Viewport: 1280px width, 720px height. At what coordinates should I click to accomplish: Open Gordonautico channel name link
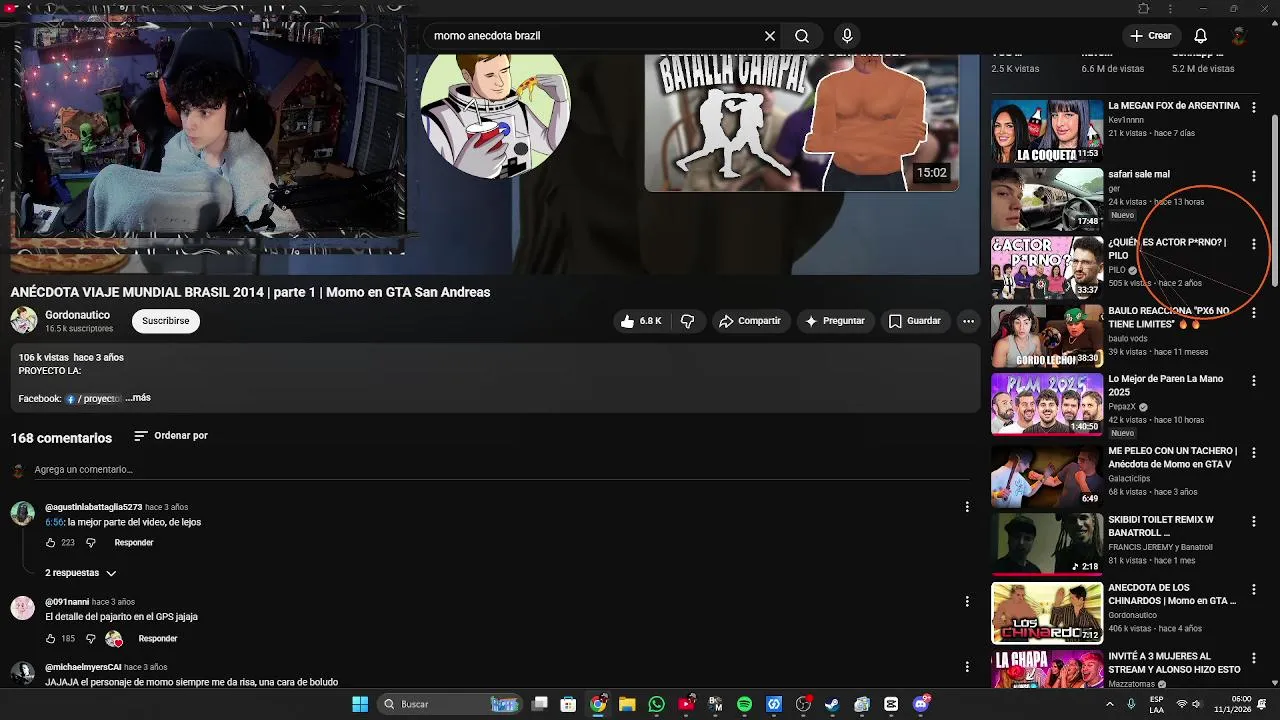(77, 315)
